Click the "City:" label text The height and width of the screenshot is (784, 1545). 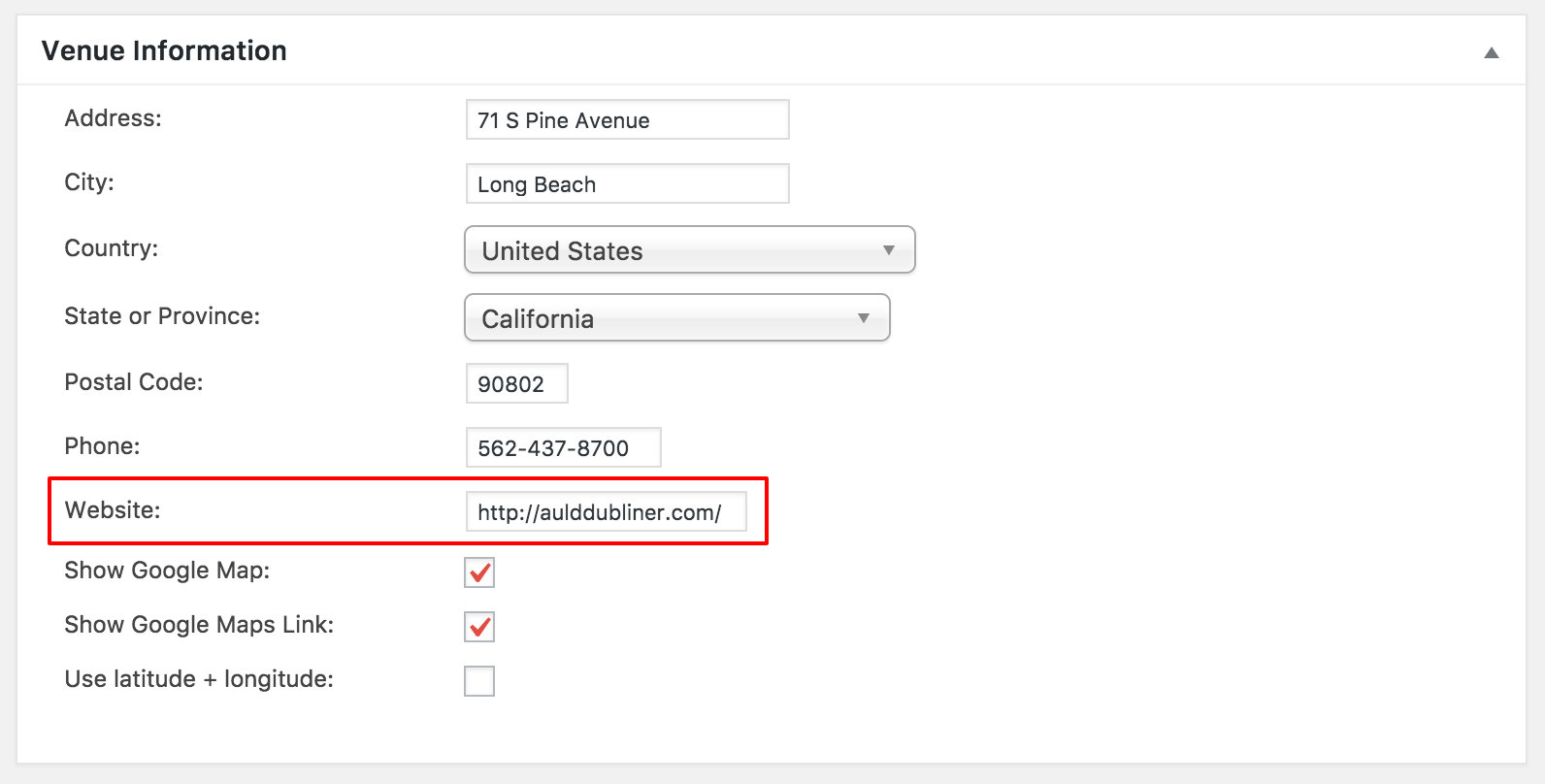[89, 182]
